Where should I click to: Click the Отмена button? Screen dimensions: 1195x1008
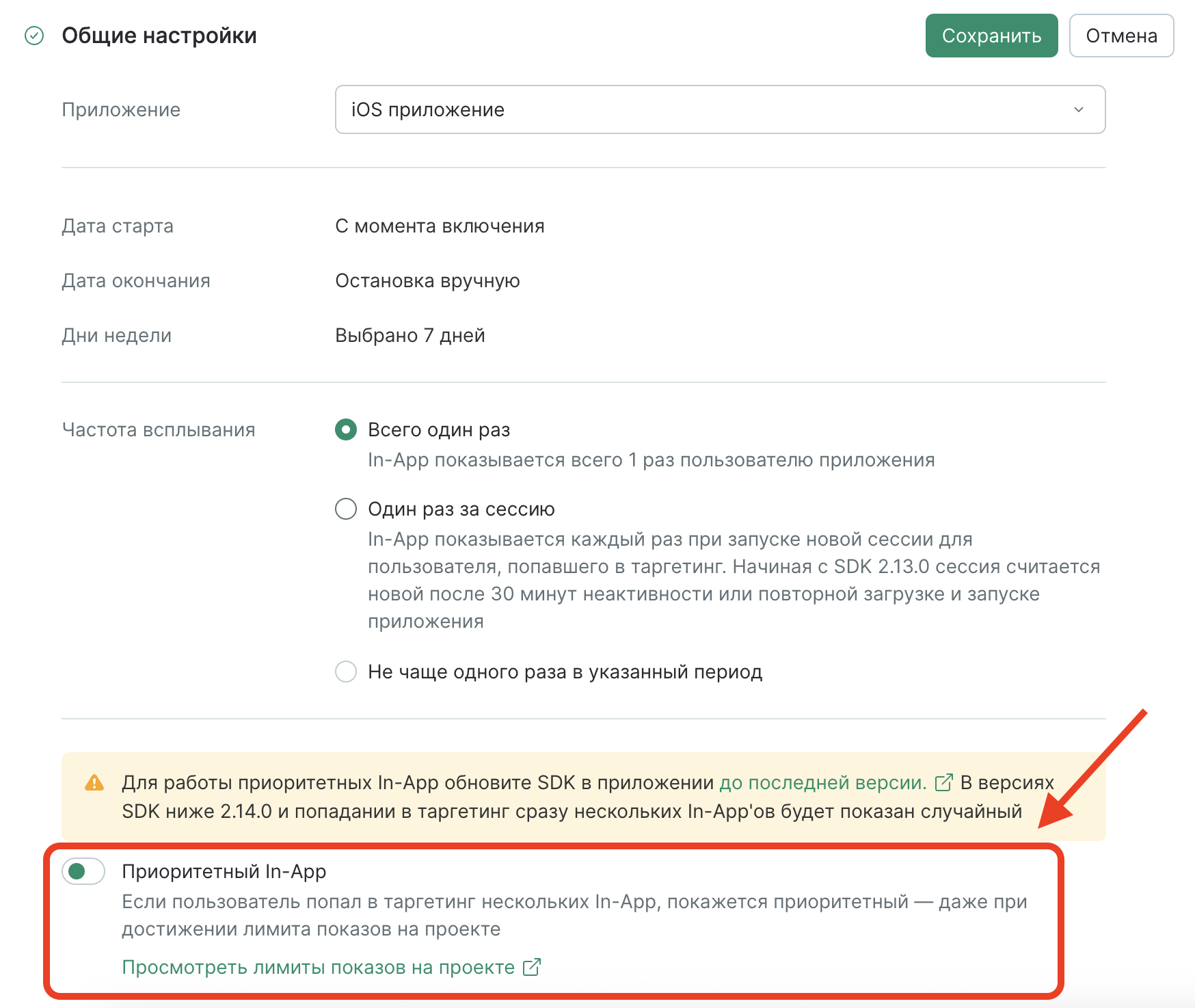(1121, 36)
